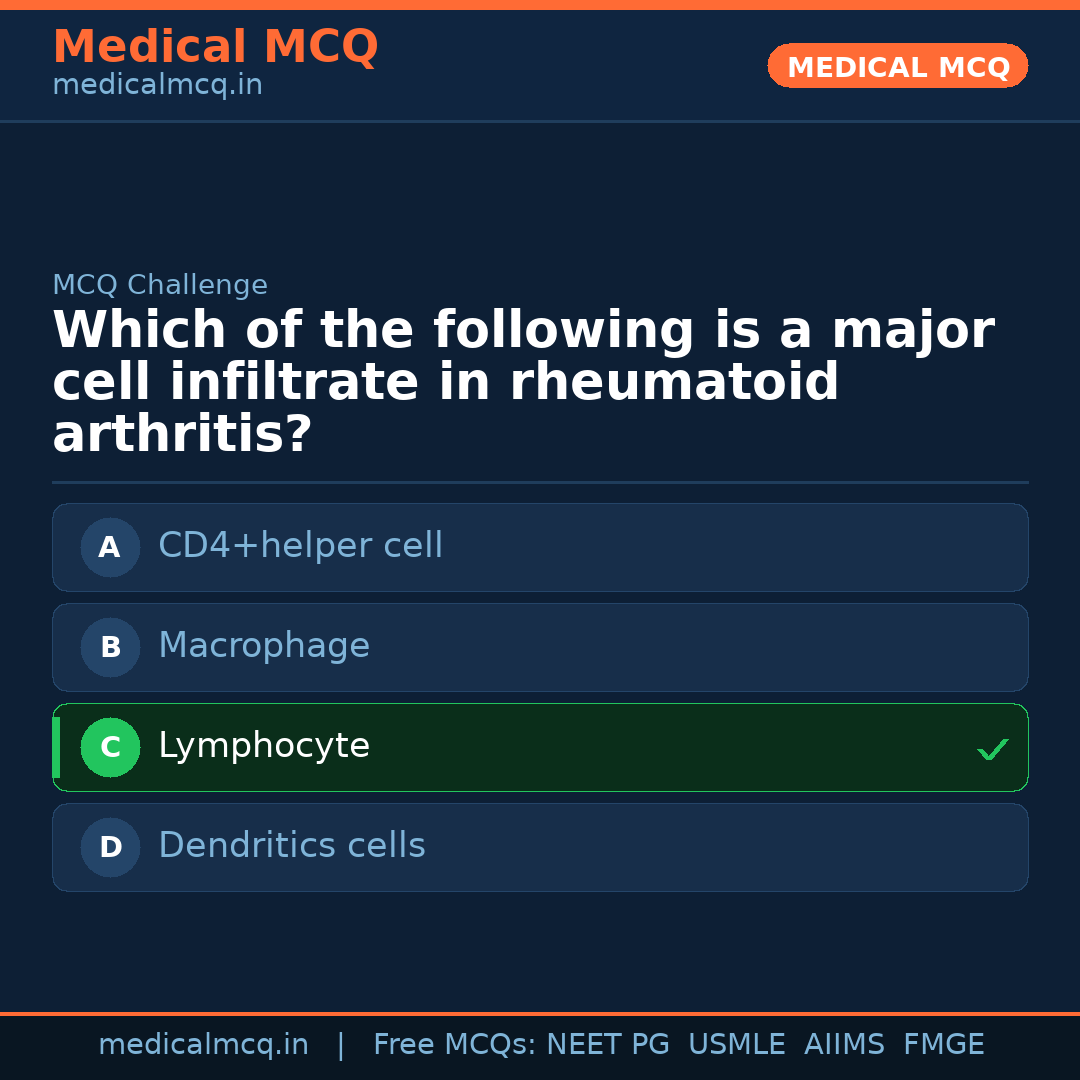Select the "CD4+helper cell" answer text

pos(300,546)
